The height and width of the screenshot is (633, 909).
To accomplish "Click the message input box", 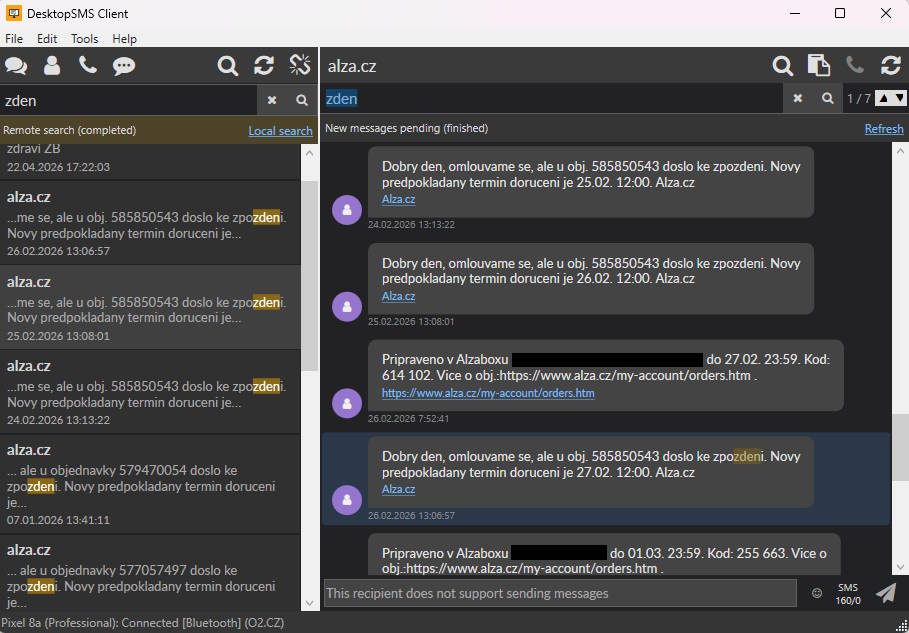I will [560, 593].
